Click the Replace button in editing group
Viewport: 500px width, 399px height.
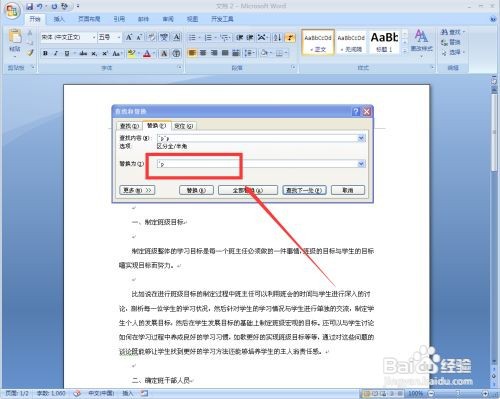click(451, 42)
